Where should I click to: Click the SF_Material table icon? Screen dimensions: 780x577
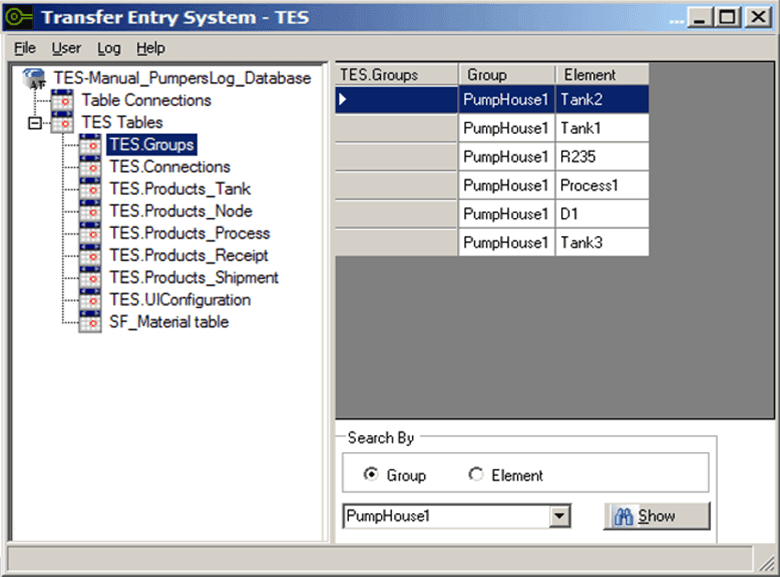point(90,322)
